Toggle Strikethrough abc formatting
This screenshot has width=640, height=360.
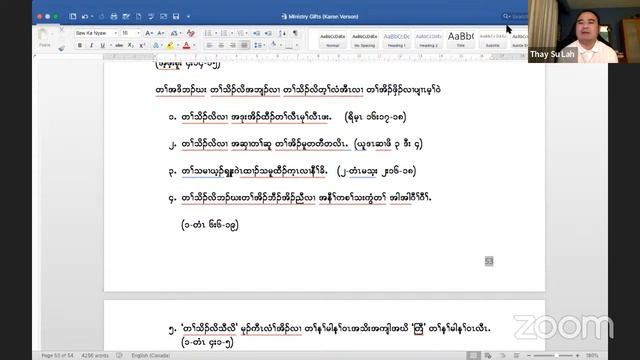click(119, 45)
